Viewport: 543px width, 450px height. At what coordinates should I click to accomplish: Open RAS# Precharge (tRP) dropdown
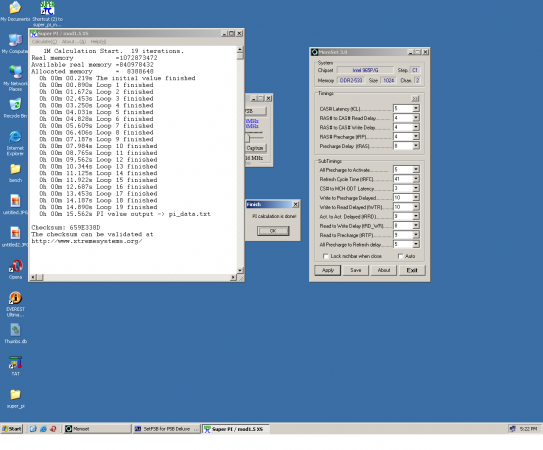click(x=416, y=136)
